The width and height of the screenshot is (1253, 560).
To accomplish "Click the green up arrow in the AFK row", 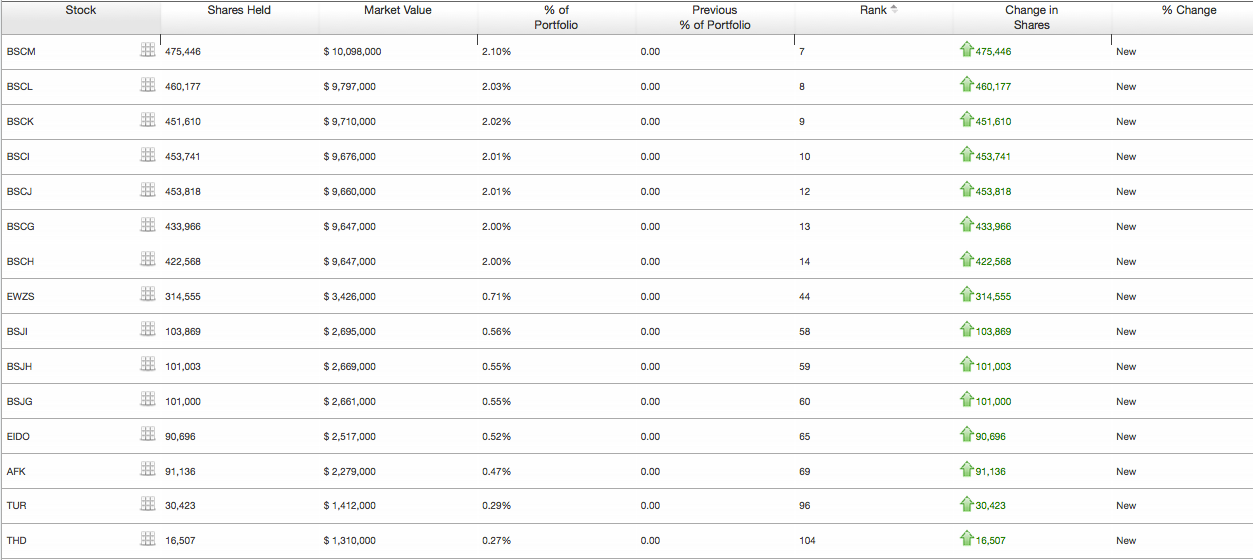I will (x=967, y=469).
